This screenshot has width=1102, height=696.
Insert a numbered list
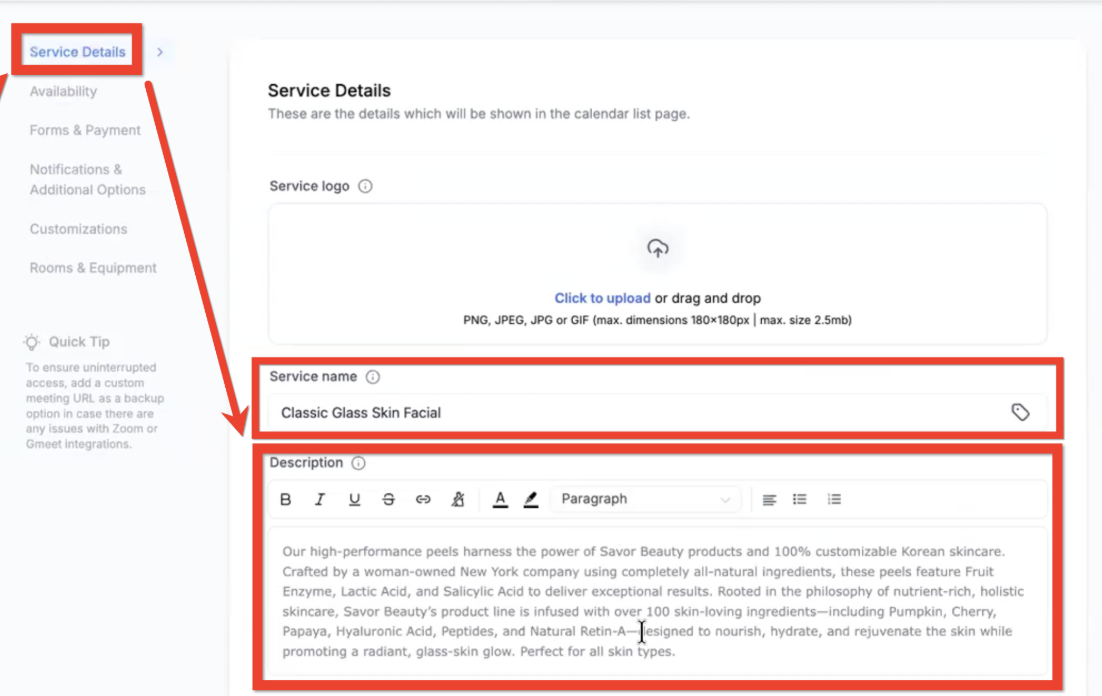[x=834, y=499]
